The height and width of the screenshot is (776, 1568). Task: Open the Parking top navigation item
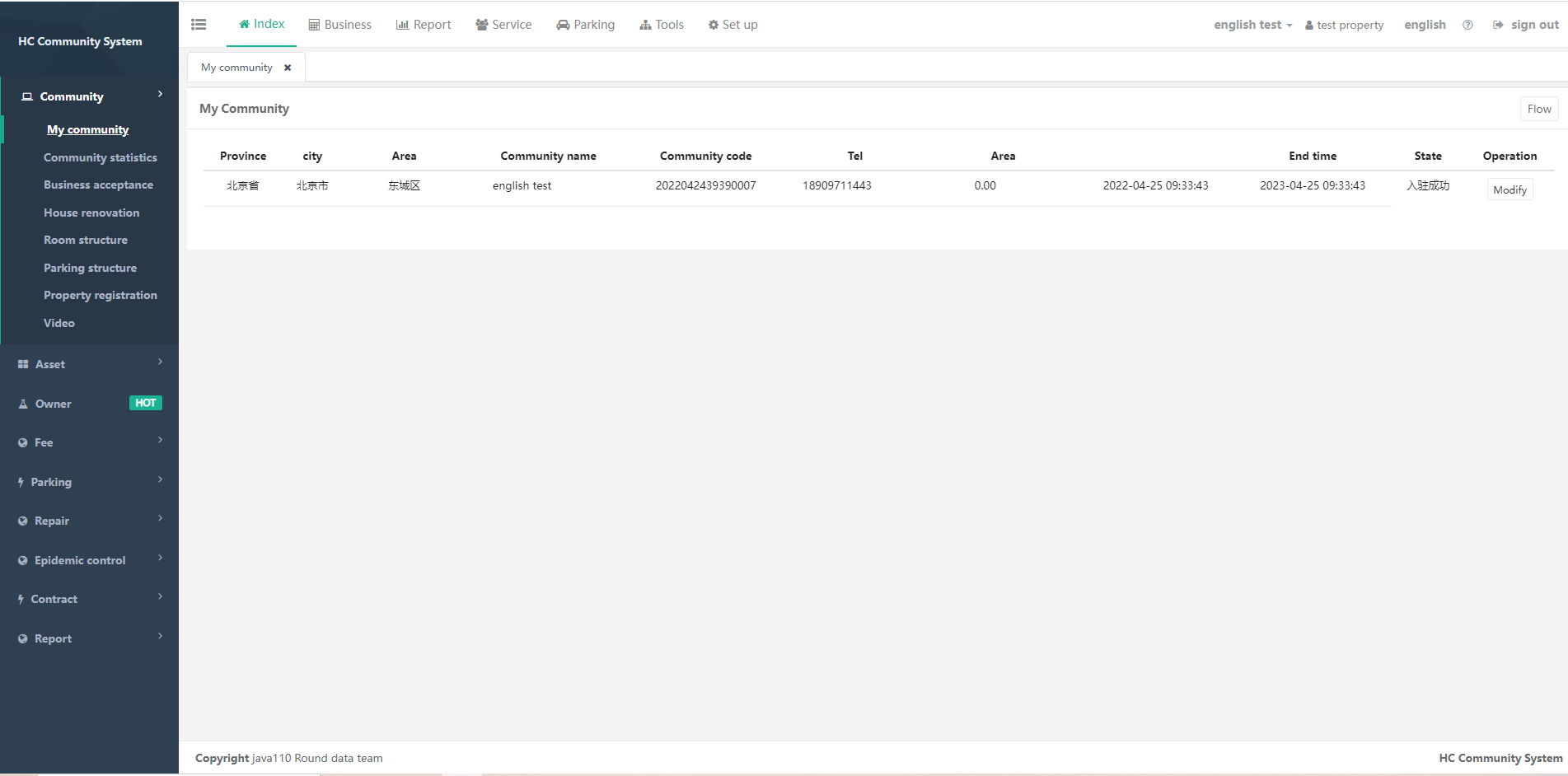click(585, 25)
